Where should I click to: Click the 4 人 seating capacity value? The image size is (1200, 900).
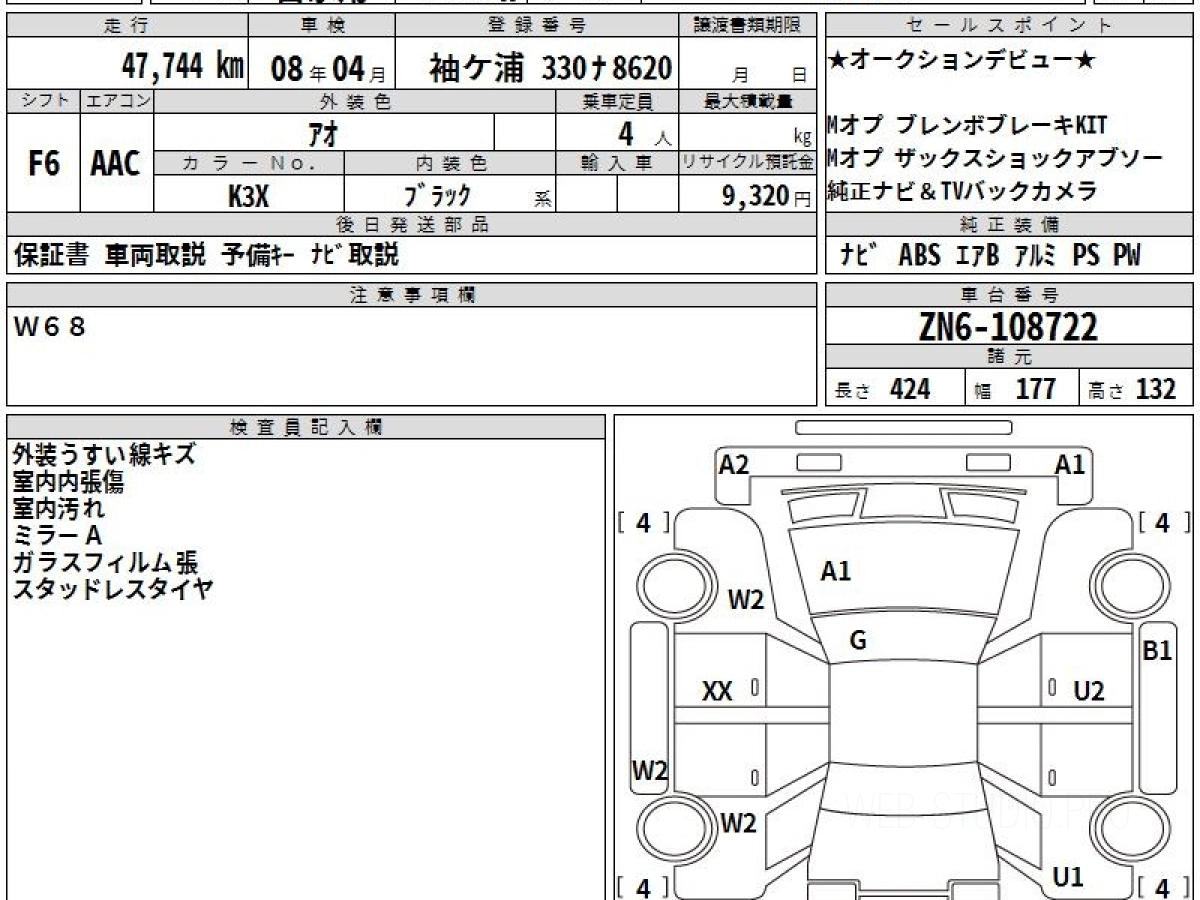click(644, 132)
